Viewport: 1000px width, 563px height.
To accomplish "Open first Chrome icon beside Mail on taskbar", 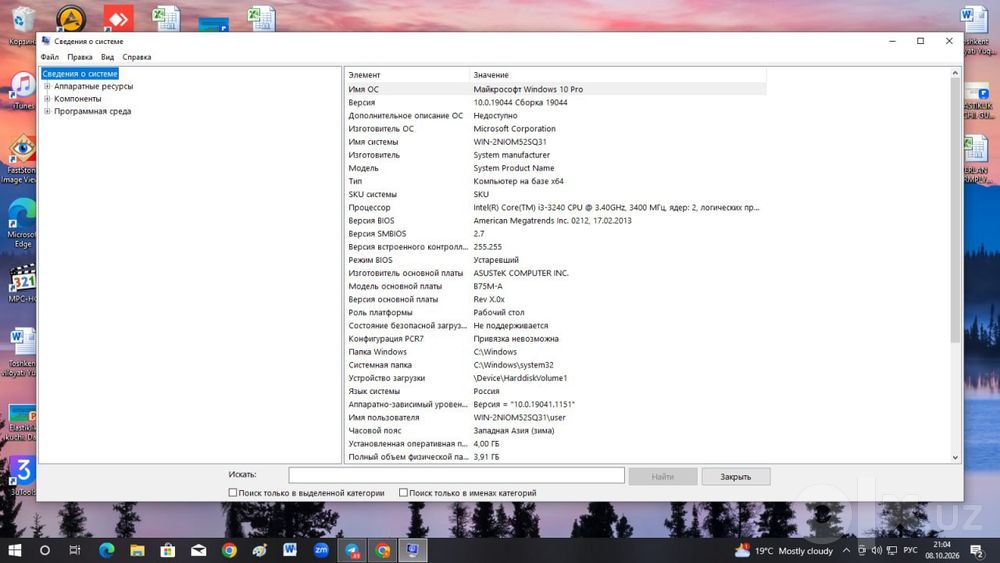I will pos(229,550).
